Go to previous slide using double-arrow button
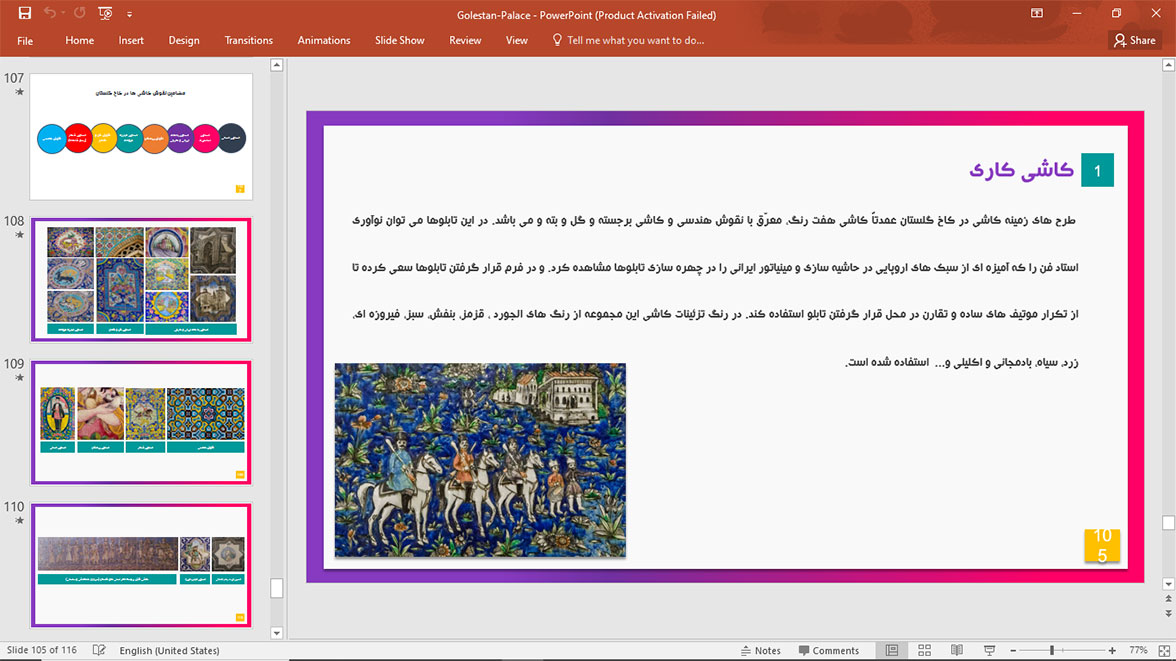Viewport: 1176px width, 661px height. (x=1168, y=599)
